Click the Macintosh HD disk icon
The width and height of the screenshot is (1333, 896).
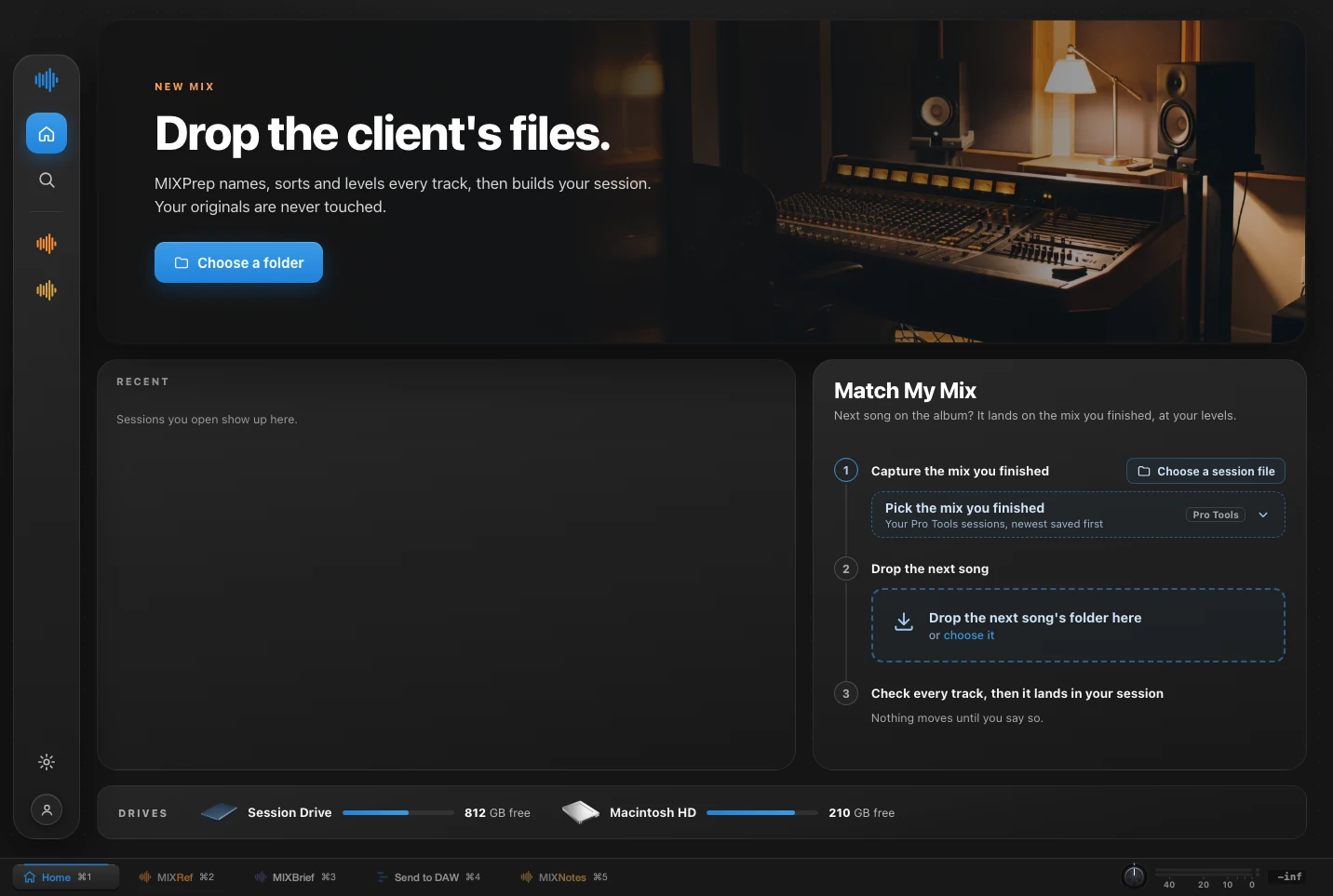(581, 812)
